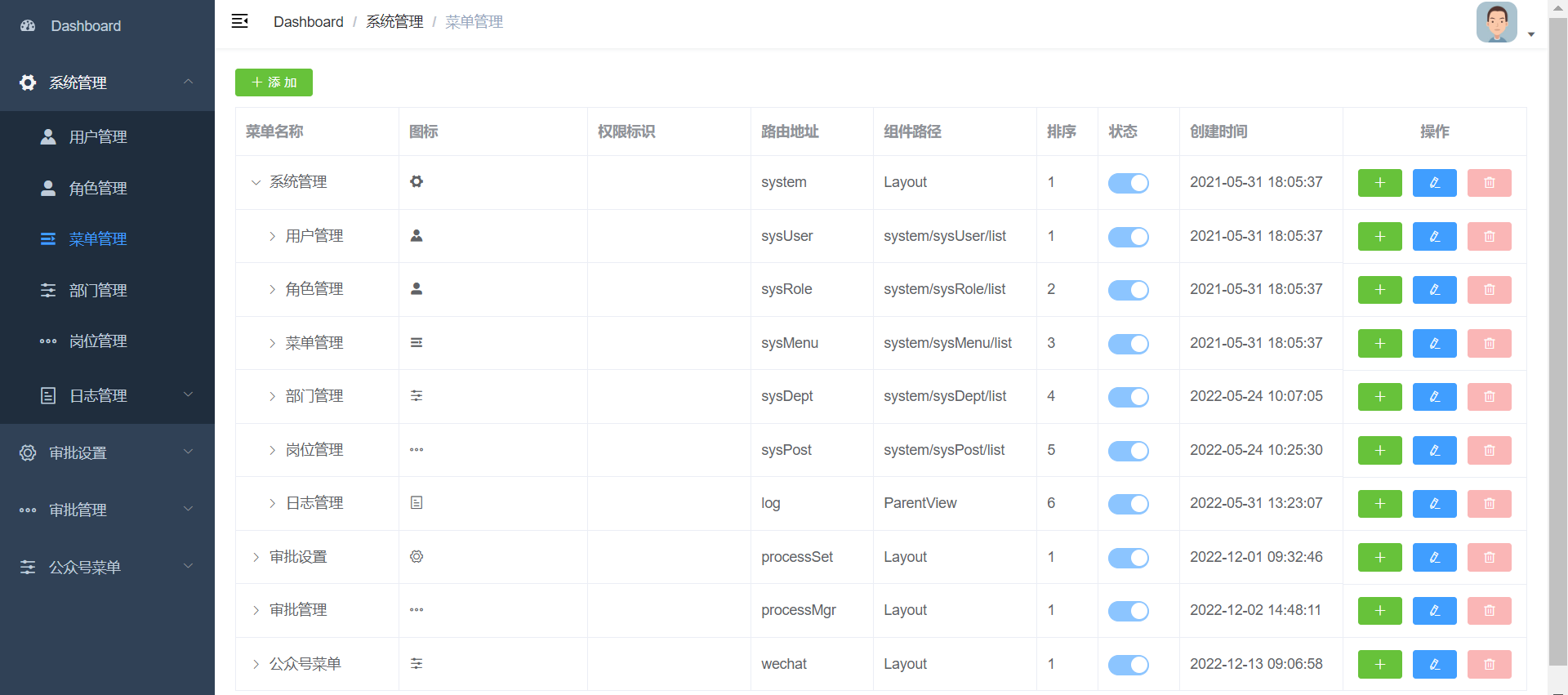The height and width of the screenshot is (695, 1568).
Task: Toggle the sidebar collapse hamburger icon
Action: point(240,21)
